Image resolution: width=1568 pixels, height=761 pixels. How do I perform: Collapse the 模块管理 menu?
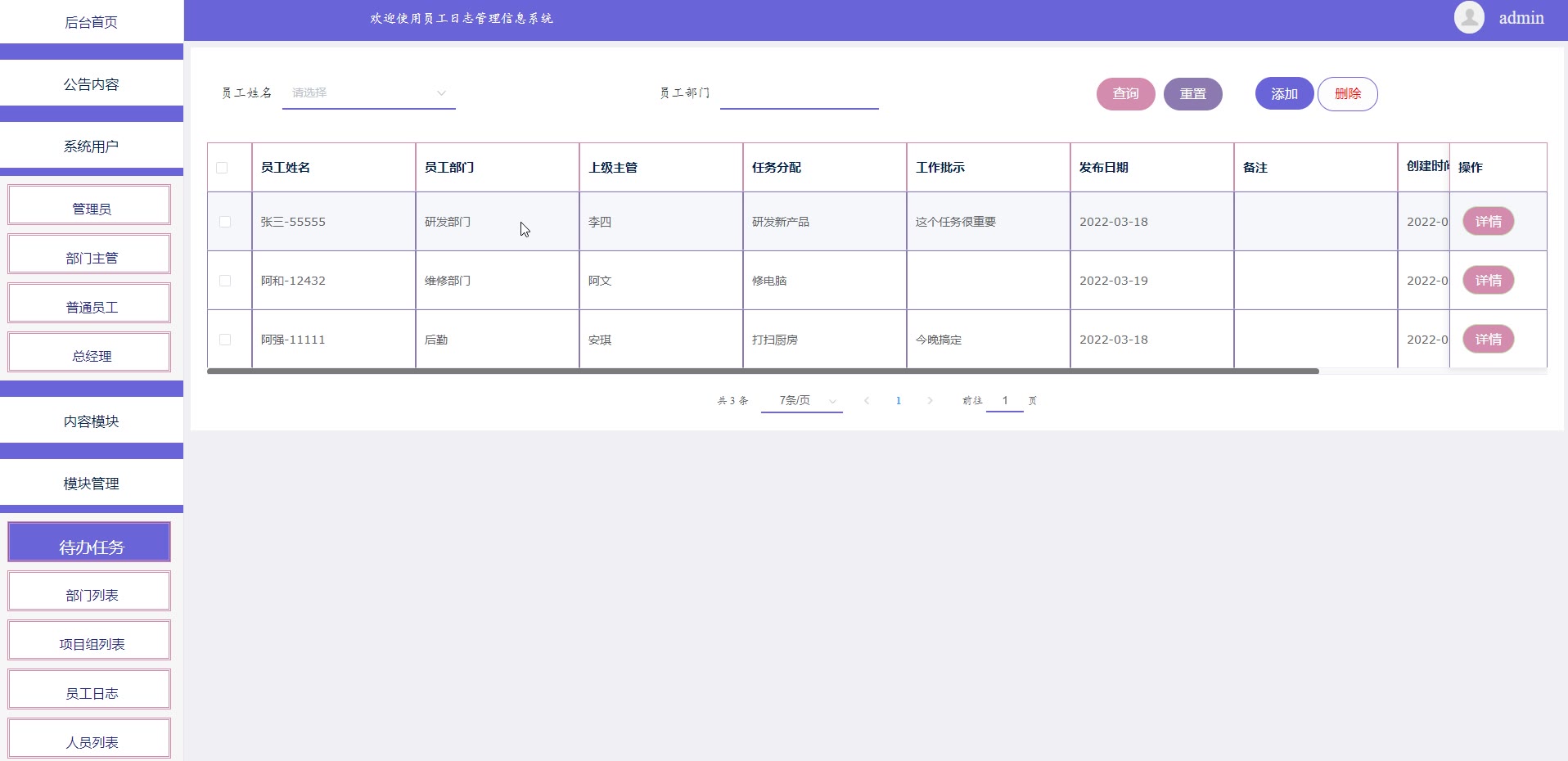(x=91, y=484)
